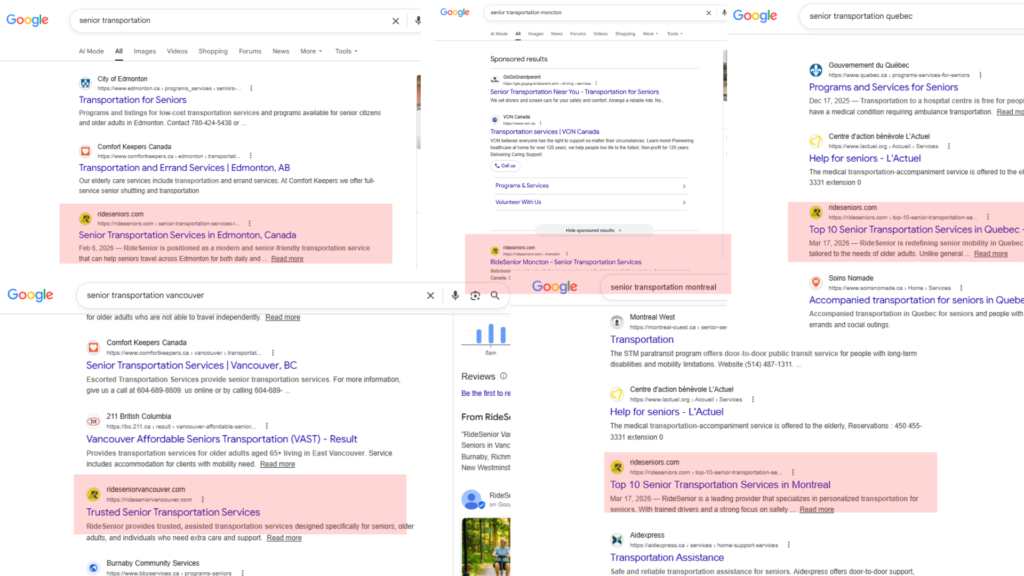The image size is (1024, 576).
Task: Click the VON Canada favicon
Action: pos(495,120)
